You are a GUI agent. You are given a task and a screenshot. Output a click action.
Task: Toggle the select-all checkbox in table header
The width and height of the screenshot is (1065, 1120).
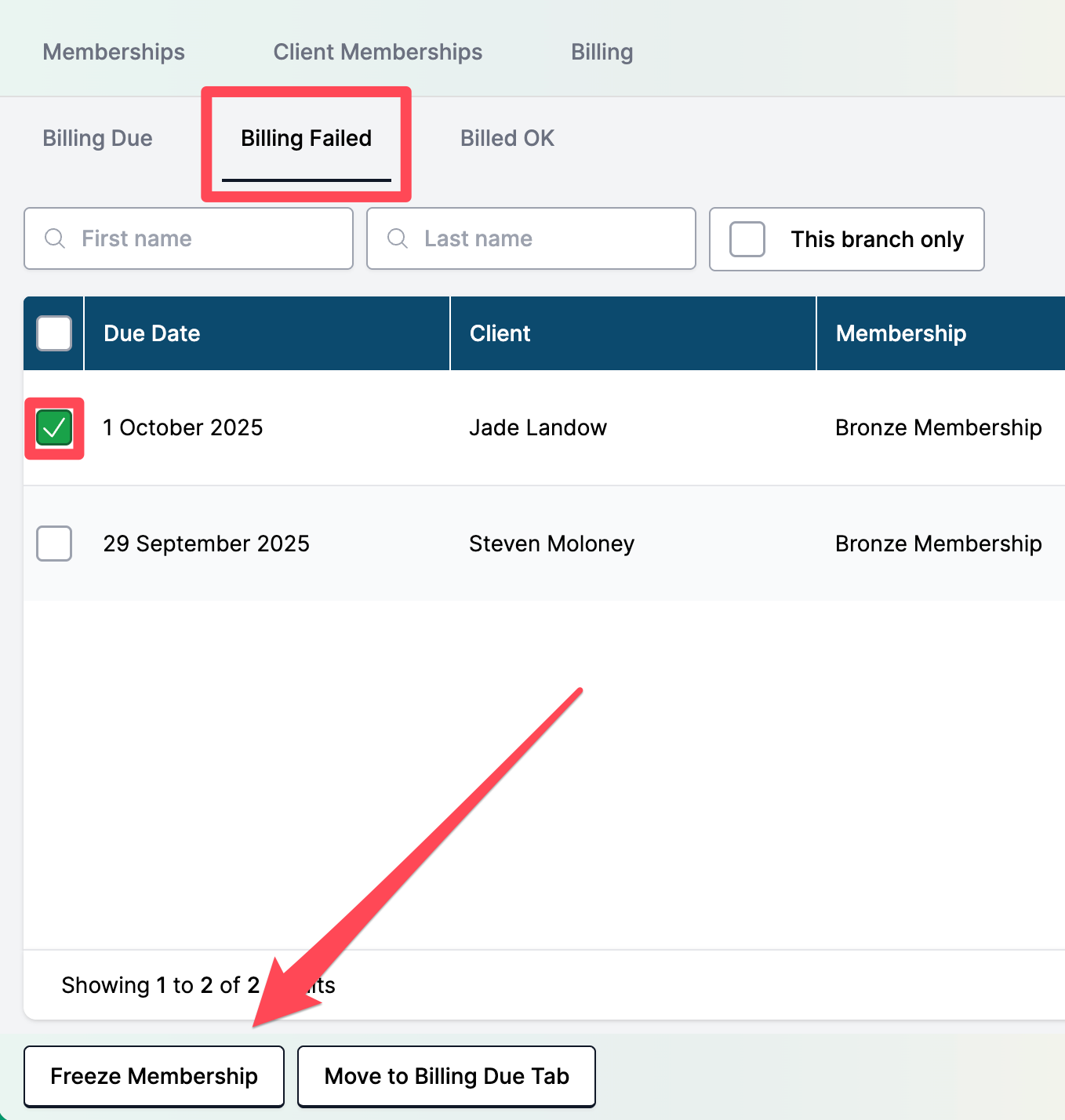pos(54,333)
